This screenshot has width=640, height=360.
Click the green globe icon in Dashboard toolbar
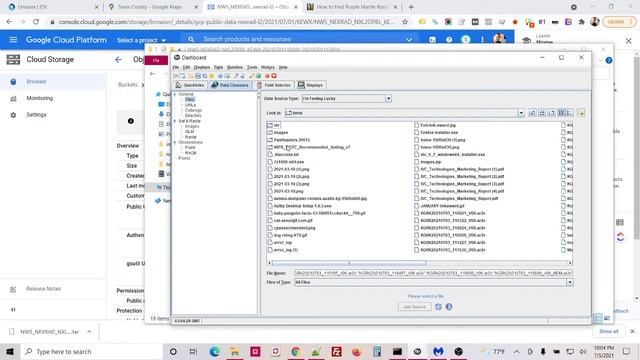pos(258,76)
